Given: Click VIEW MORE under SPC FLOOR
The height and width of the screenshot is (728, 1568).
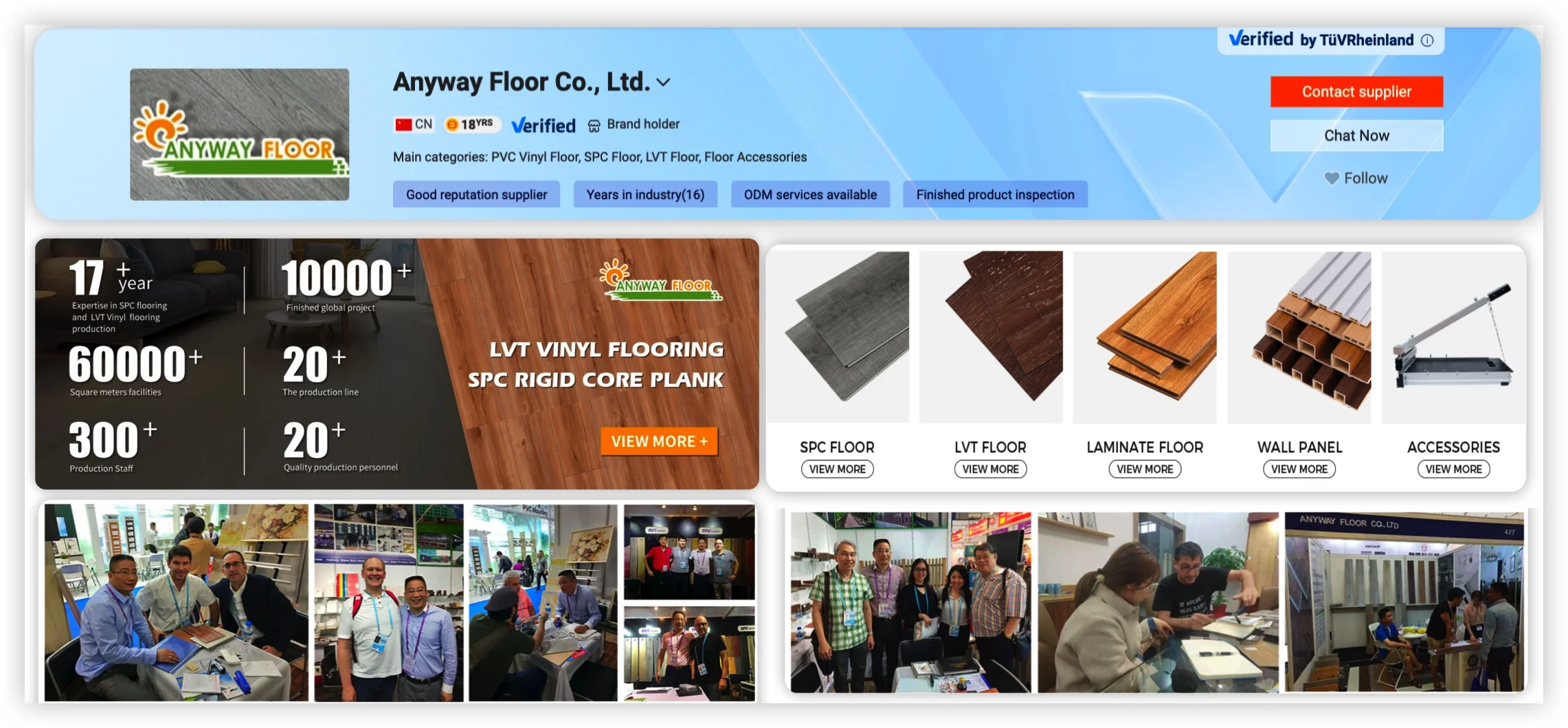Looking at the screenshot, I should pyautogui.click(x=837, y=469).
